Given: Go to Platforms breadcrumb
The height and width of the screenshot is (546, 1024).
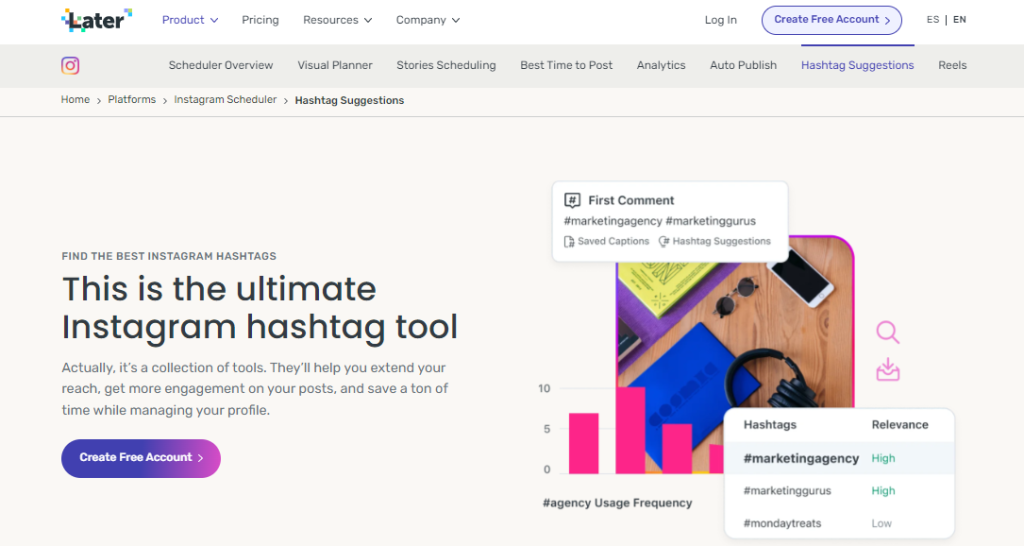Looking at the screenshot, I should (132, 100).
